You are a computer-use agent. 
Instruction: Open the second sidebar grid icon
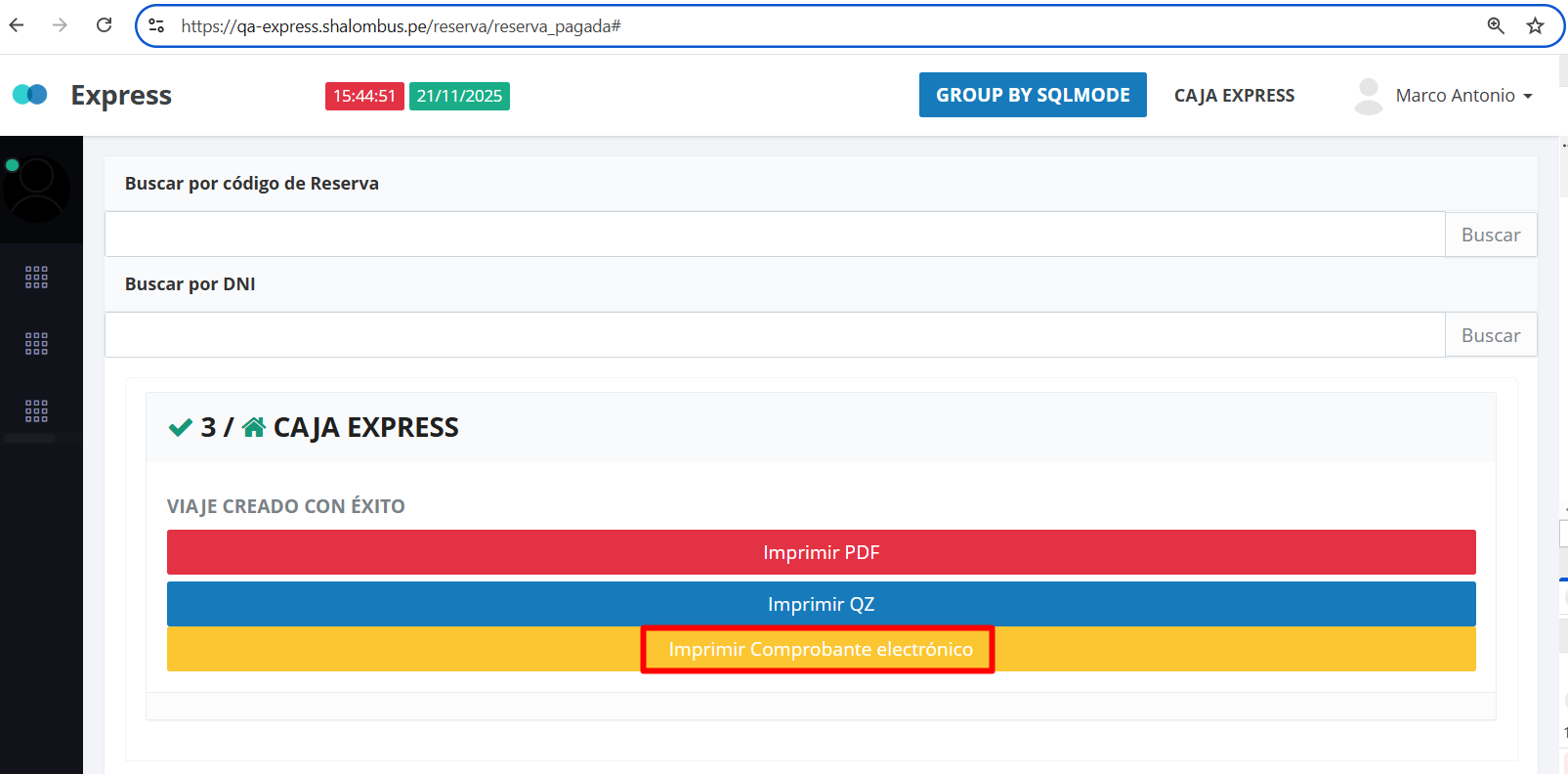[x=36, y=344]
